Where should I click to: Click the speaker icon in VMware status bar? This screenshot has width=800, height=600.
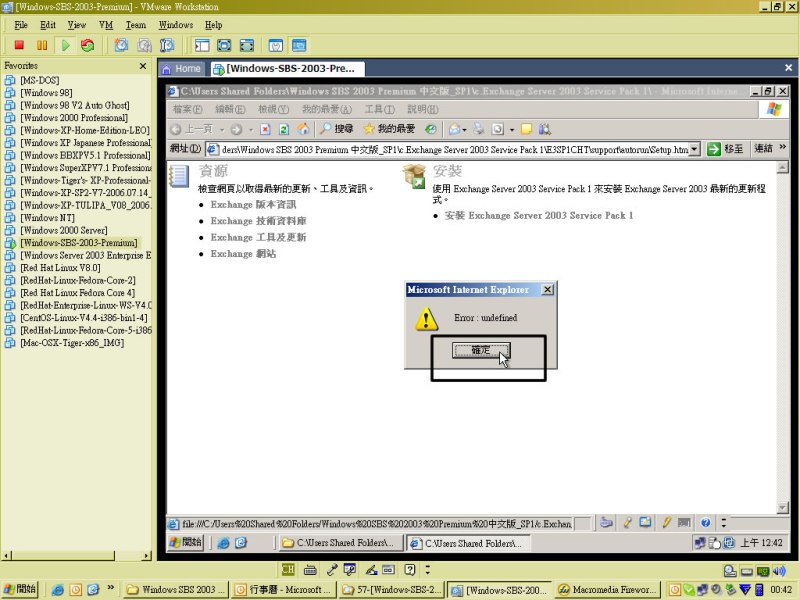tap(779, 571)
